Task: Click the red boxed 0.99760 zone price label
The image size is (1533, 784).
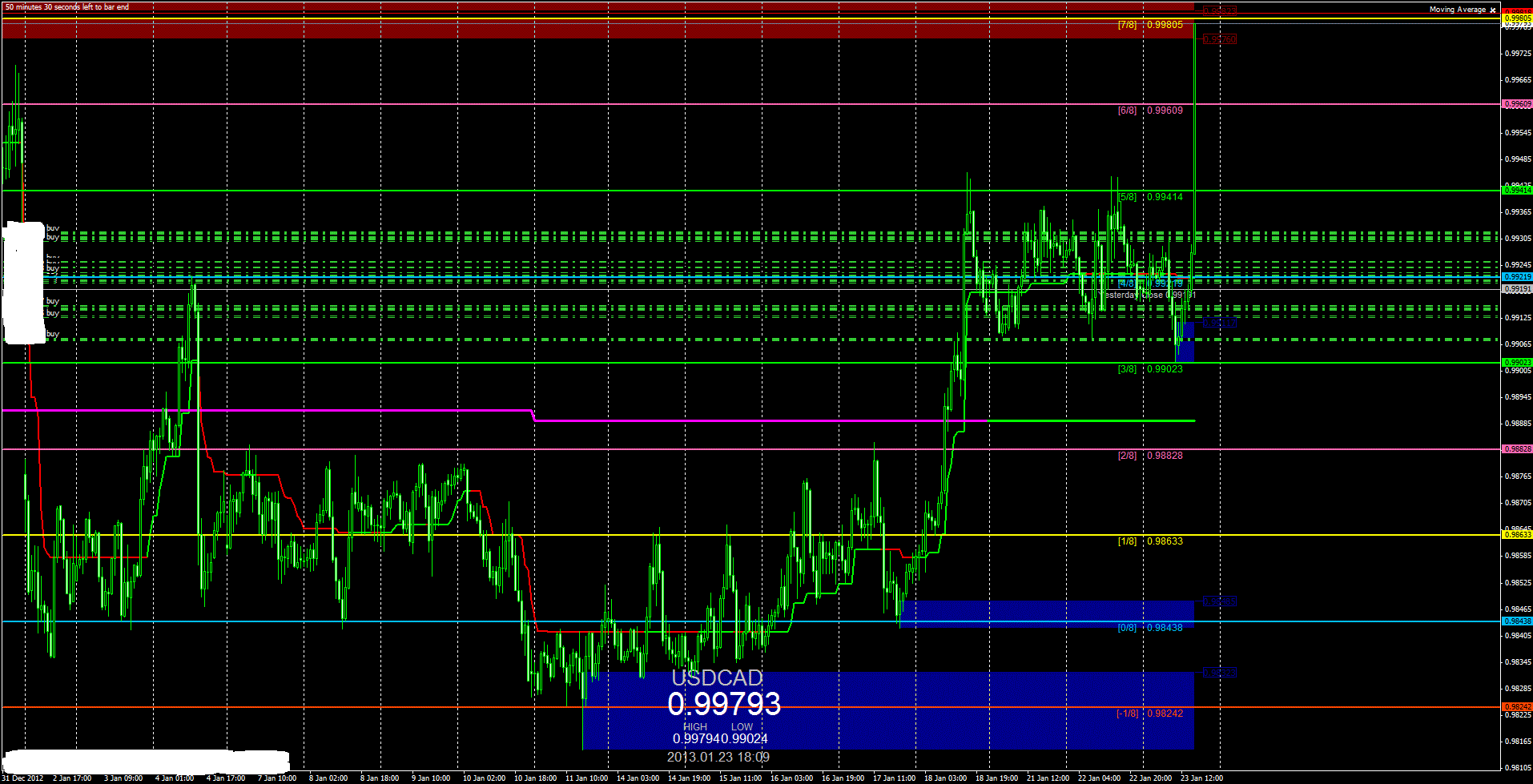Action: pos(1220,39)
